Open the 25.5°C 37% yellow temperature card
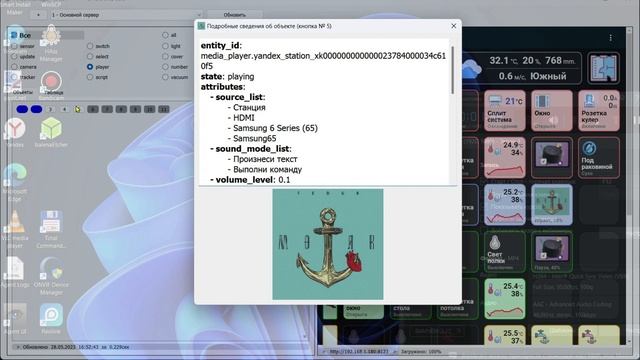Image resolution: width=640 pixels, height=360 pixels. click(505, 336)
